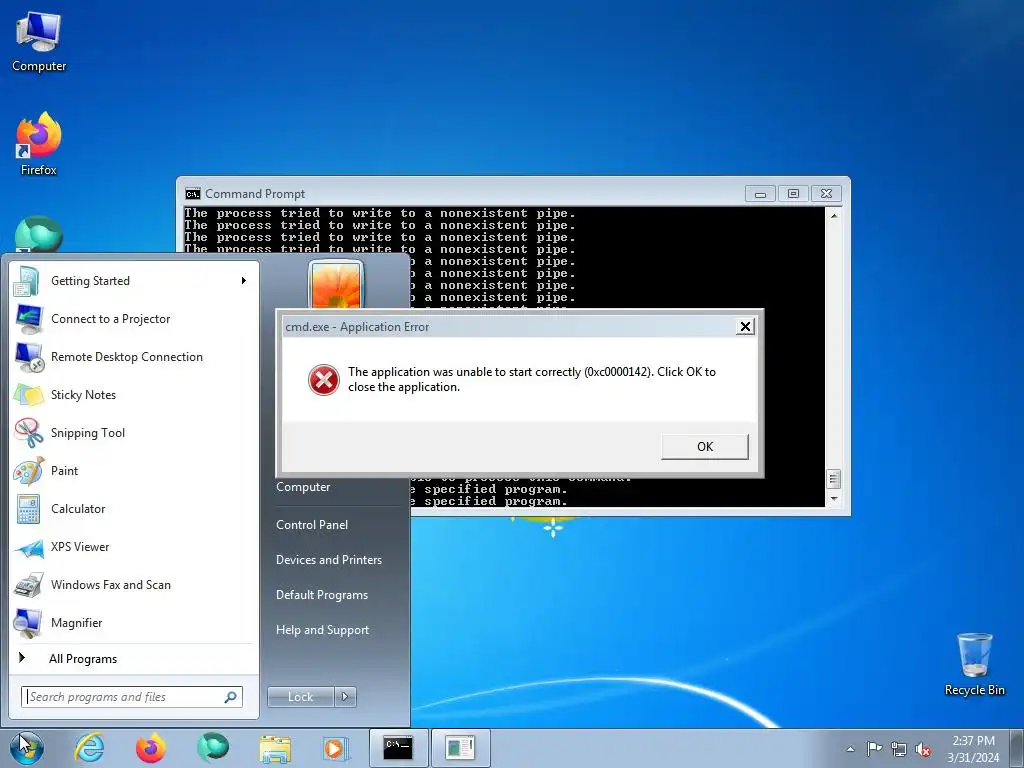The image size is (1024, 768).
Task: Click the taskbar program icon beside Command Prompt
Action: tap(460, 748)
